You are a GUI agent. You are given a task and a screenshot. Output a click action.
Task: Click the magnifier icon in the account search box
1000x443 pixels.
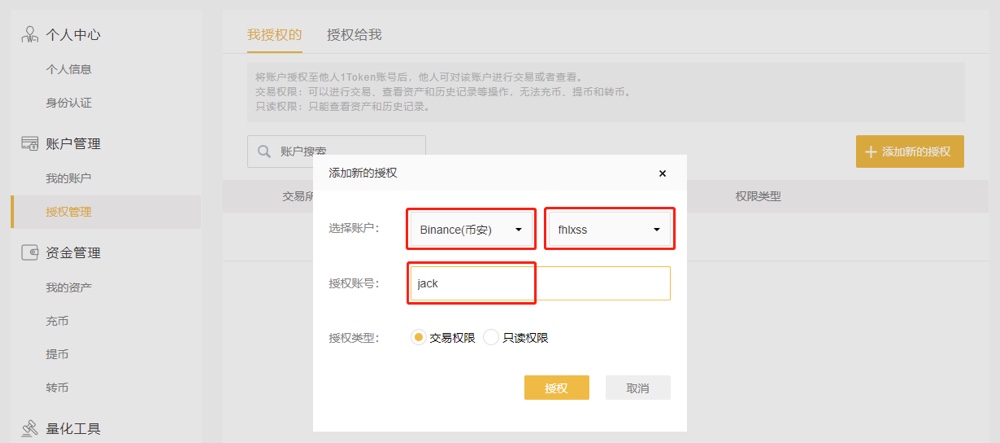click(x=263, y=151)
